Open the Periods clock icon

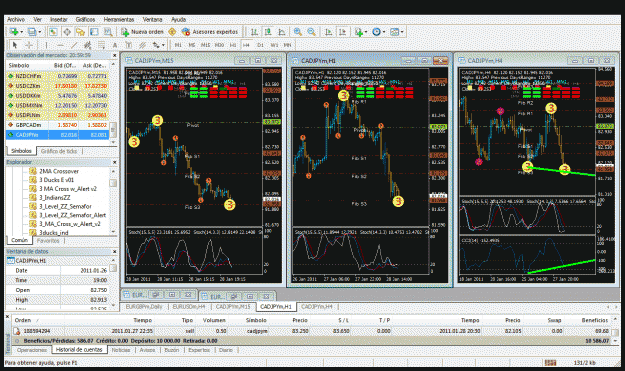click(x=376, y=32)
